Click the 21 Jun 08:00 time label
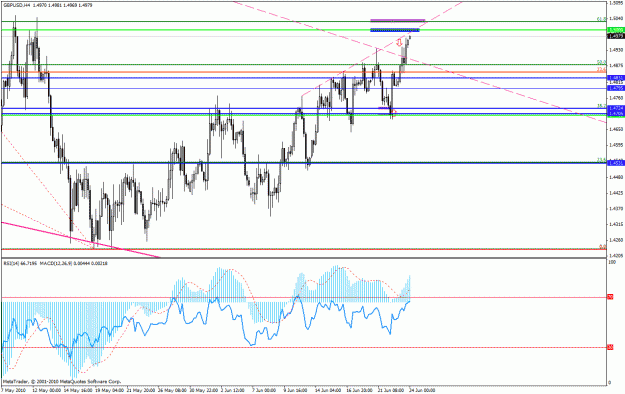Image resolution: width=625 pixels, height=394 pixels. [392, 390]
